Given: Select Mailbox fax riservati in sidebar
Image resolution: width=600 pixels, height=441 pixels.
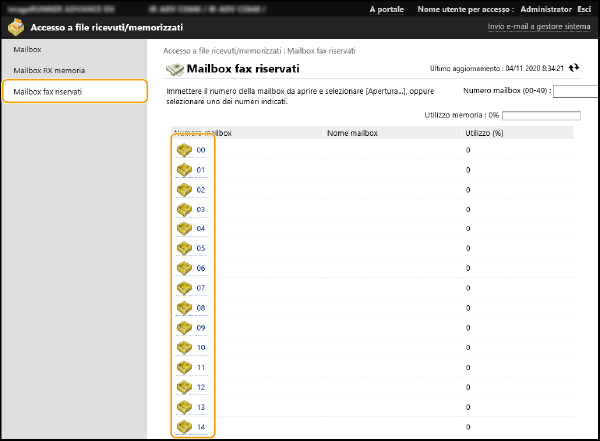Looking at the screenshot, I should coord(48,92).
